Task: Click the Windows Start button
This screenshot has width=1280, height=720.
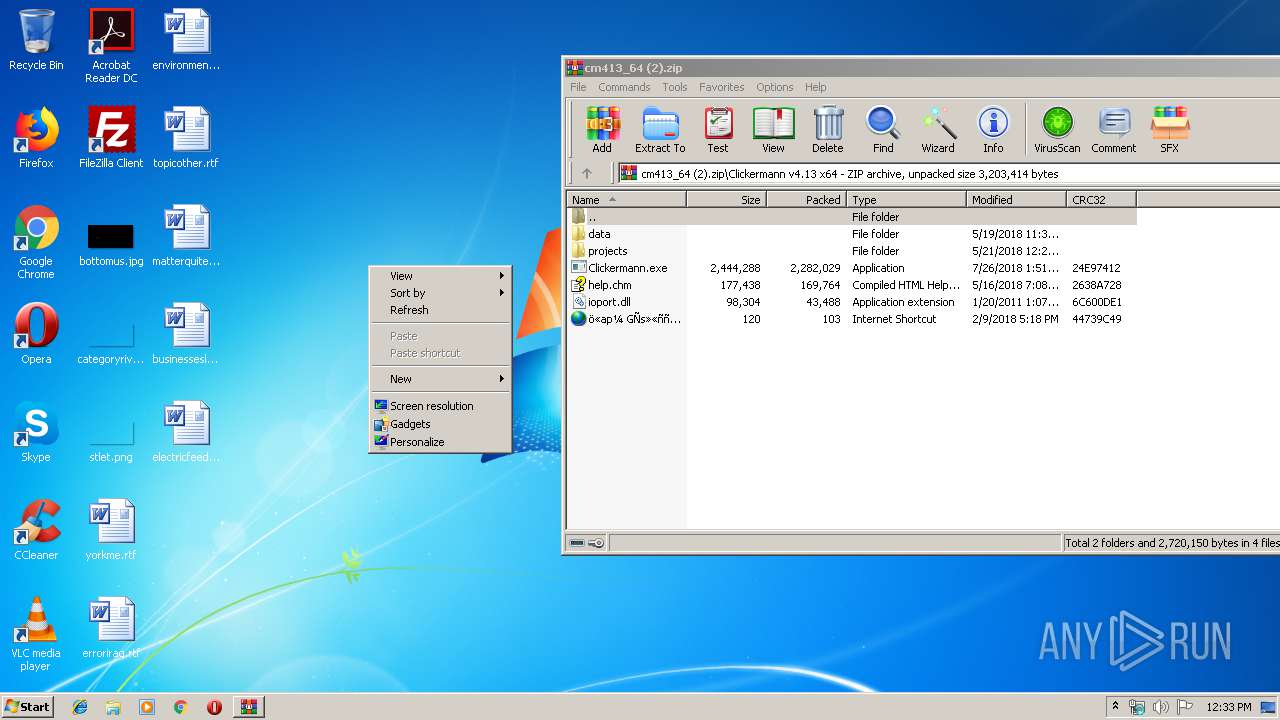Action: click(27, 706)
